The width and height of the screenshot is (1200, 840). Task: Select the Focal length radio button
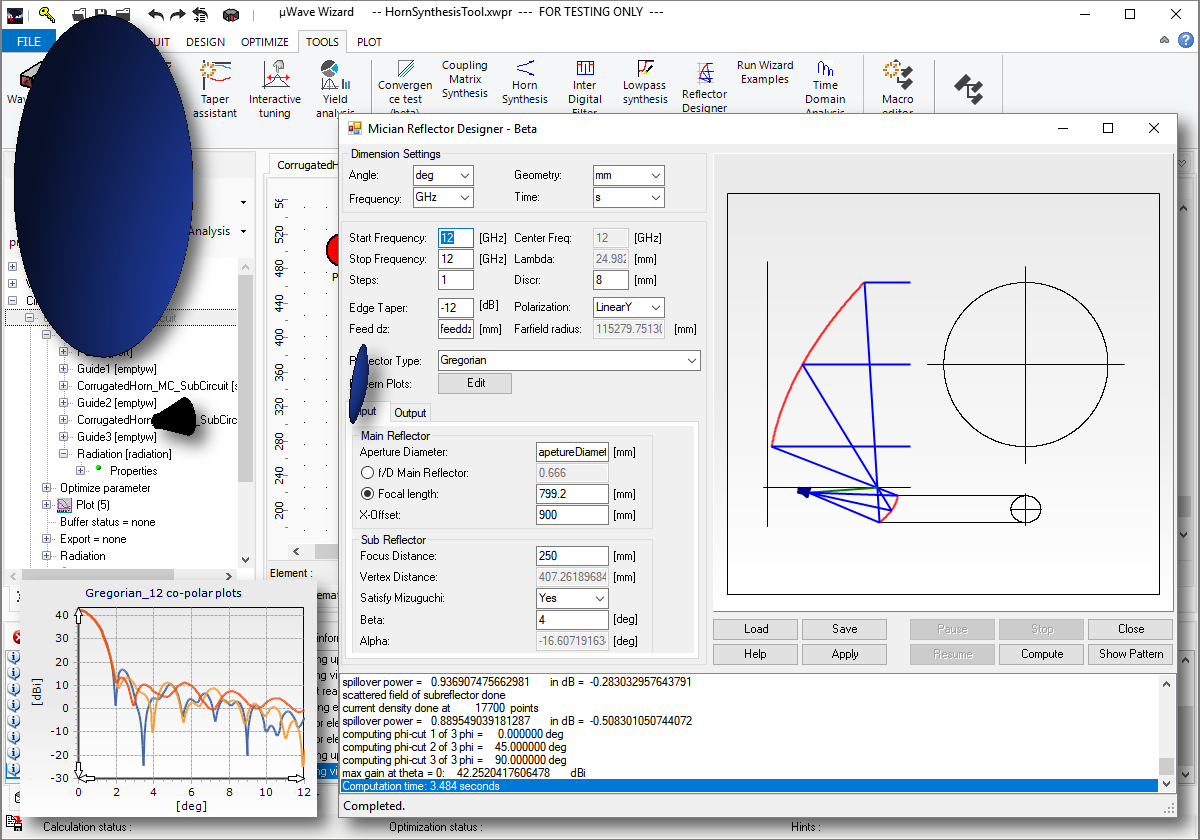click(x=367, y=494)
